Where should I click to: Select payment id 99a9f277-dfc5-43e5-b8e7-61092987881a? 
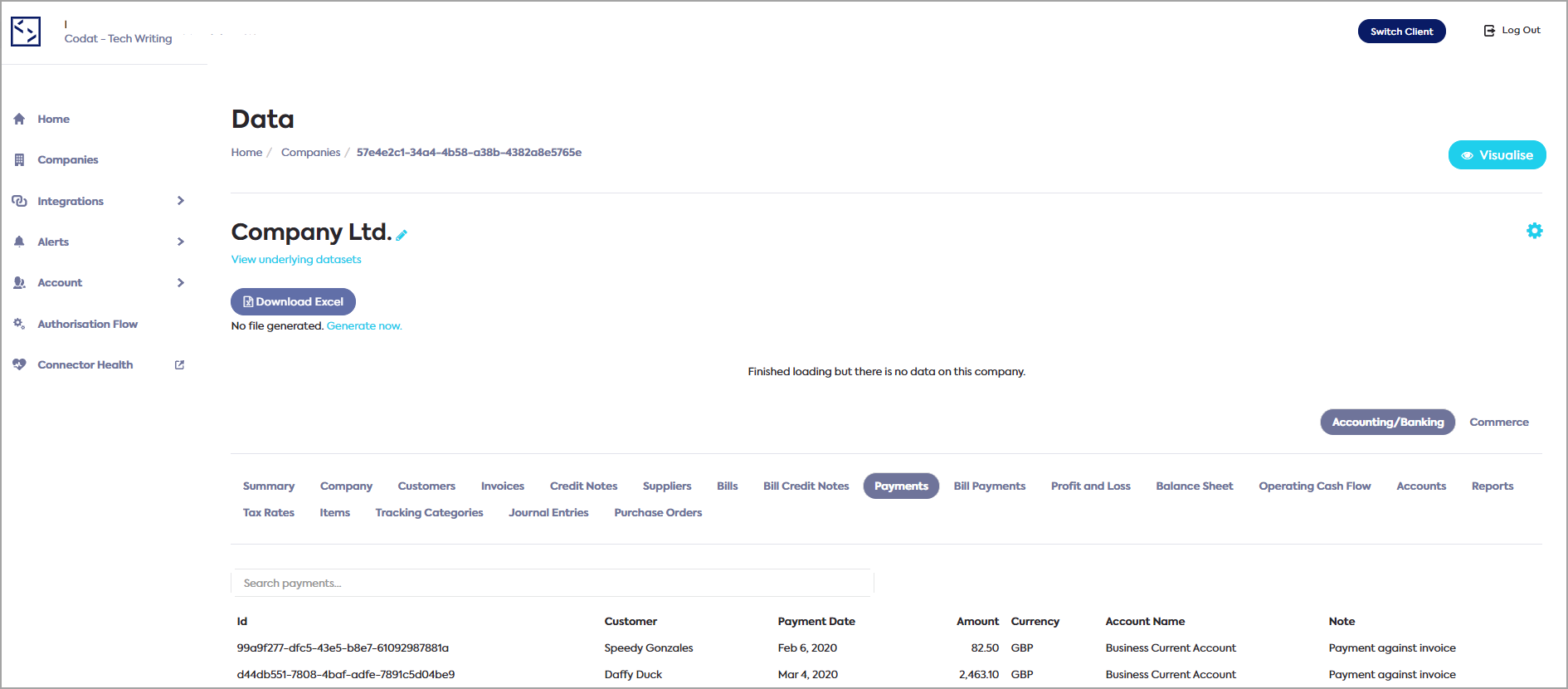coord(343,647)
